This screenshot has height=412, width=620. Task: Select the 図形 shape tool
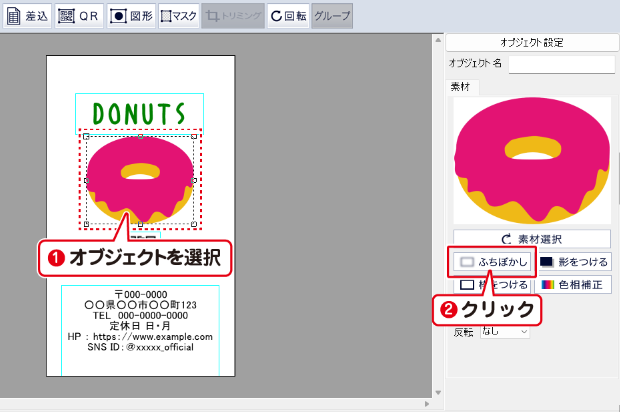pyautogui.click(x=131, y=16)
